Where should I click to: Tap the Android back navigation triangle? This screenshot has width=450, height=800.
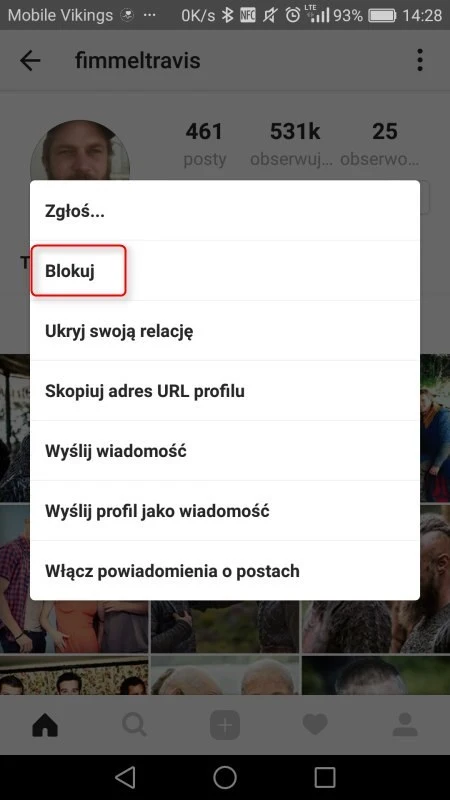(125, 778)
